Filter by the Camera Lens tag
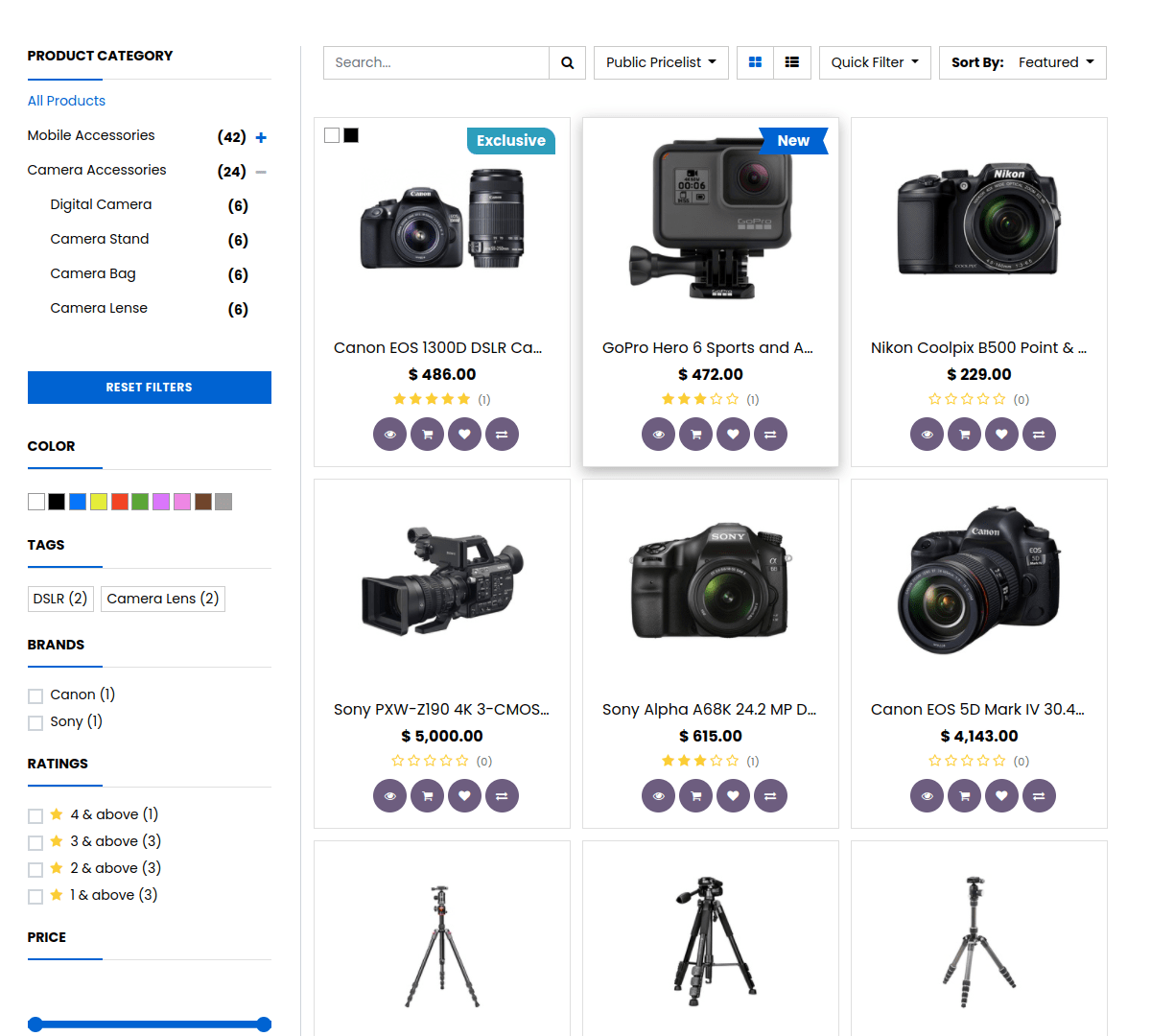This screenshot has width=1151, height=1036. click(163, 599)
